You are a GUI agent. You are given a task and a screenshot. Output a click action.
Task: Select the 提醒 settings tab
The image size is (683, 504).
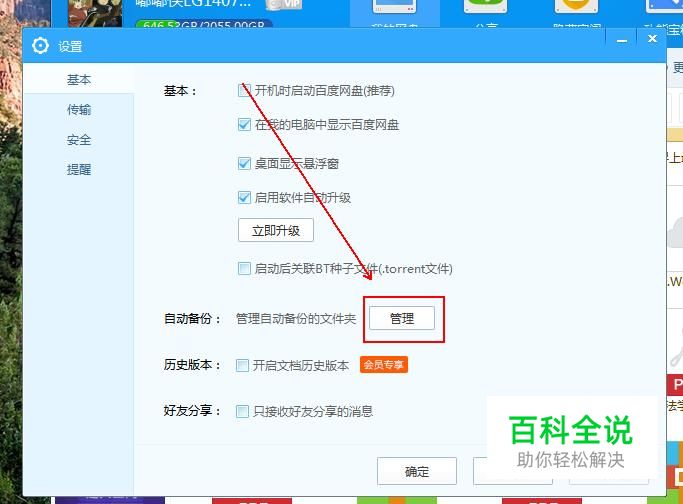[78, 169]
